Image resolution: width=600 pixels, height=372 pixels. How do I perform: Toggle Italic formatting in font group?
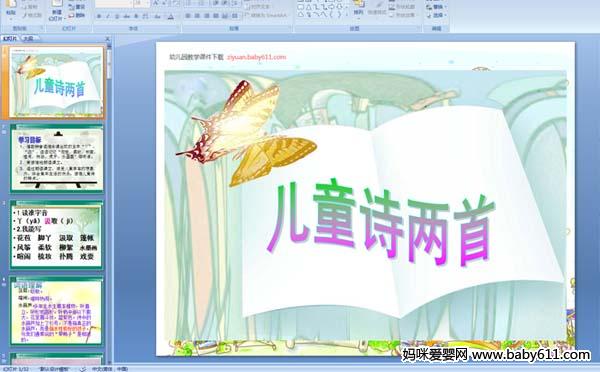[x=108, y=16]
